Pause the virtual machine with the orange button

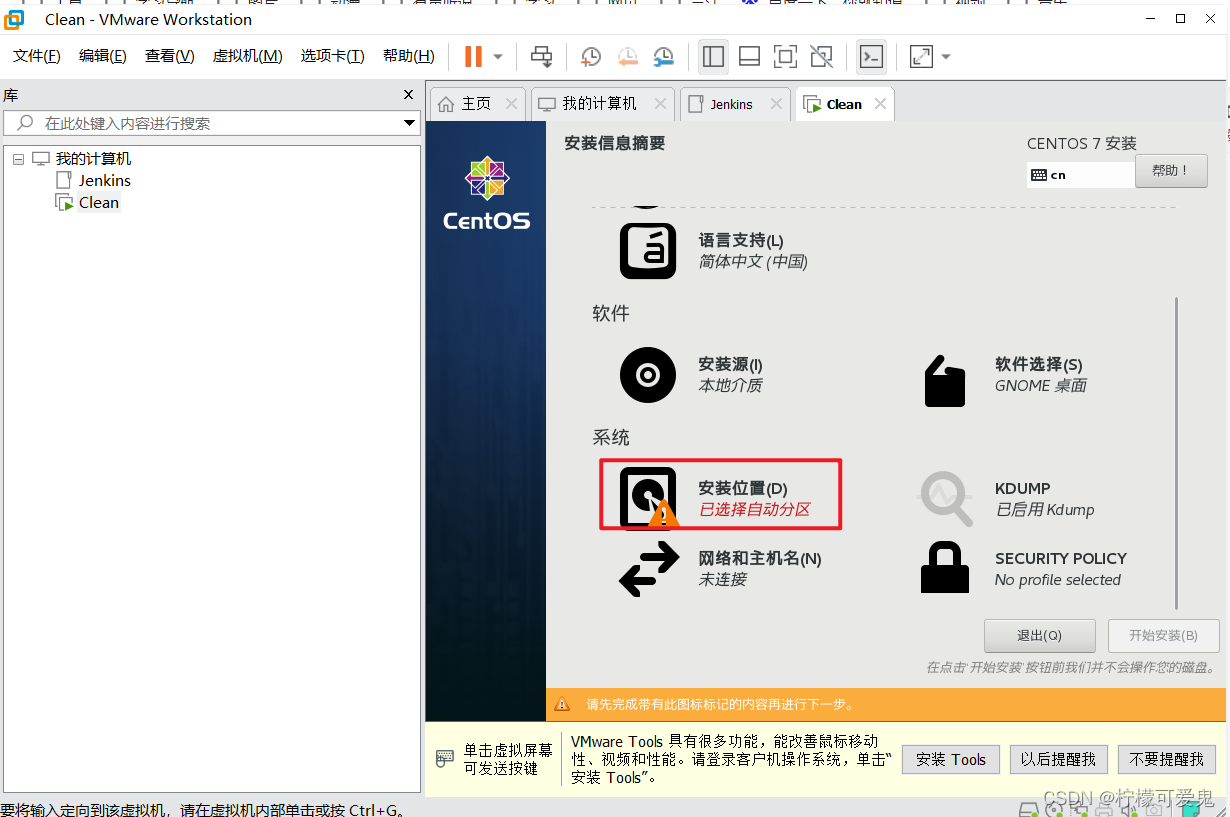pos(473,57)
